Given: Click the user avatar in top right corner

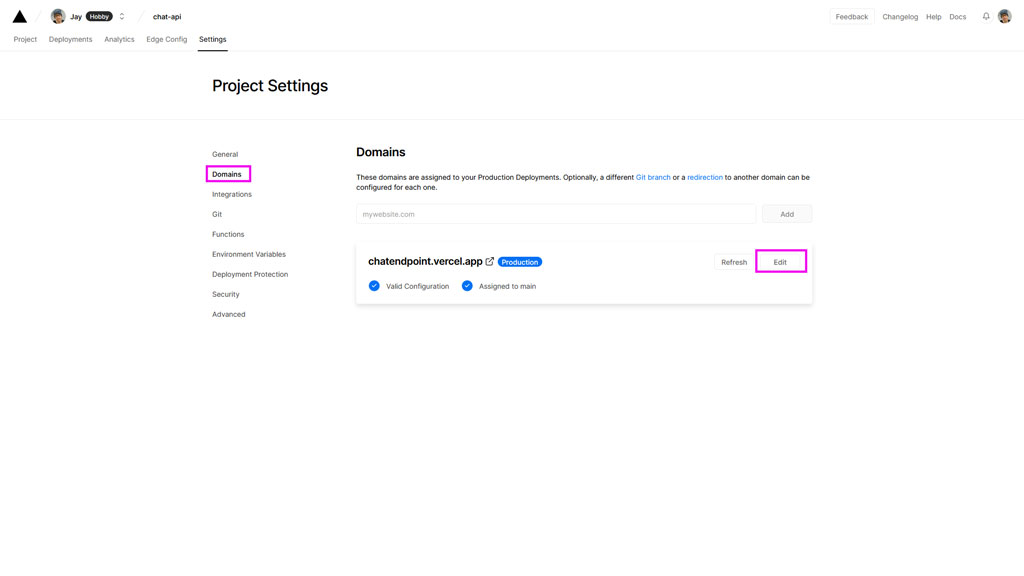Looking at the screenshot, I should (1005, 16).
